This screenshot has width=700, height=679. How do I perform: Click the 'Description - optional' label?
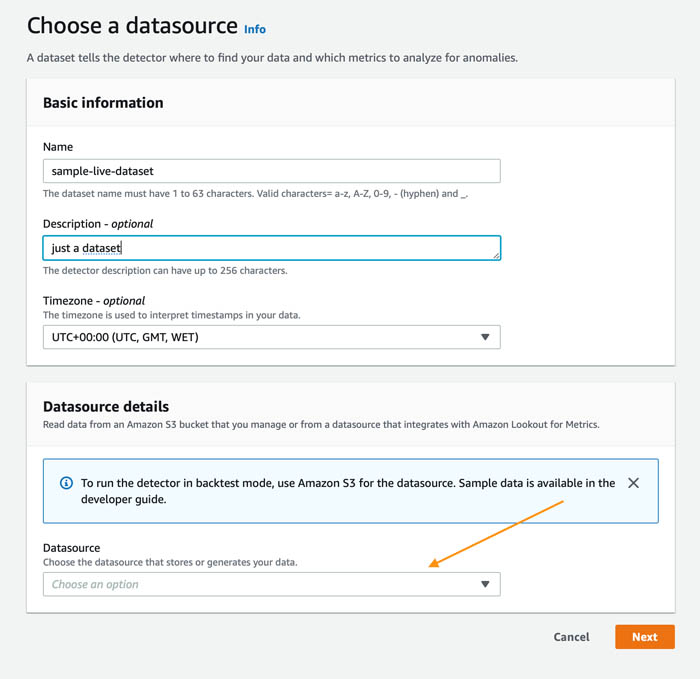coord(98,224)
